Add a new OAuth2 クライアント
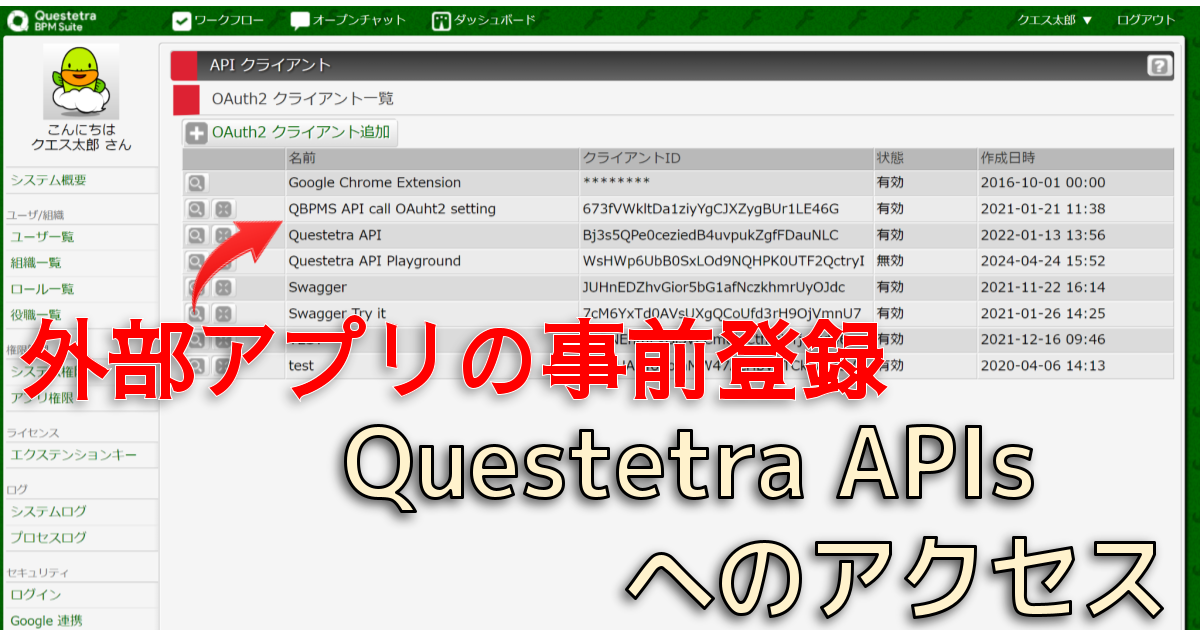Image resolution: width=1200 pixels, height=630 pixels. coord(290,133)
